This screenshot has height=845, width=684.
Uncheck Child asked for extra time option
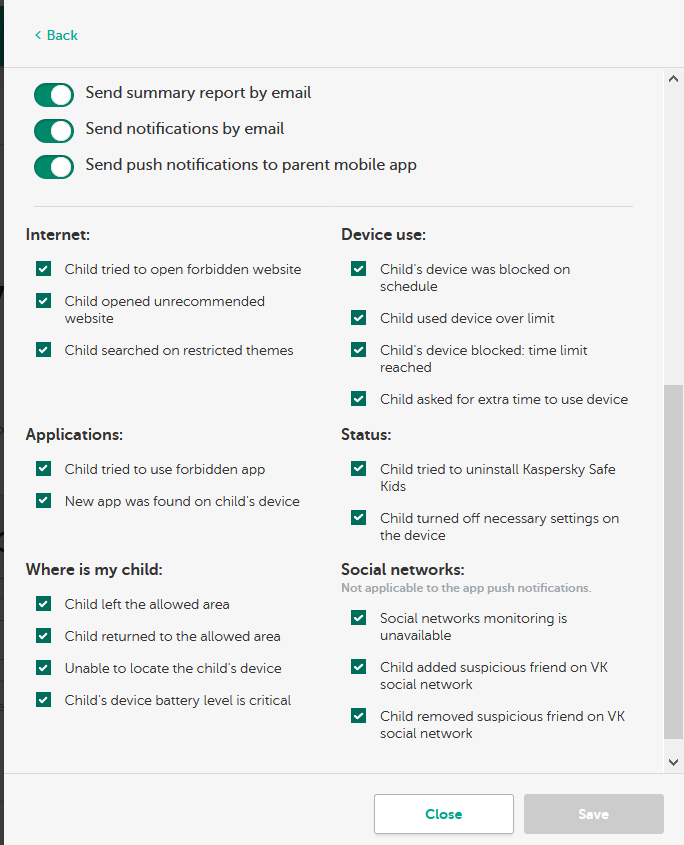[x=358, y=399]
